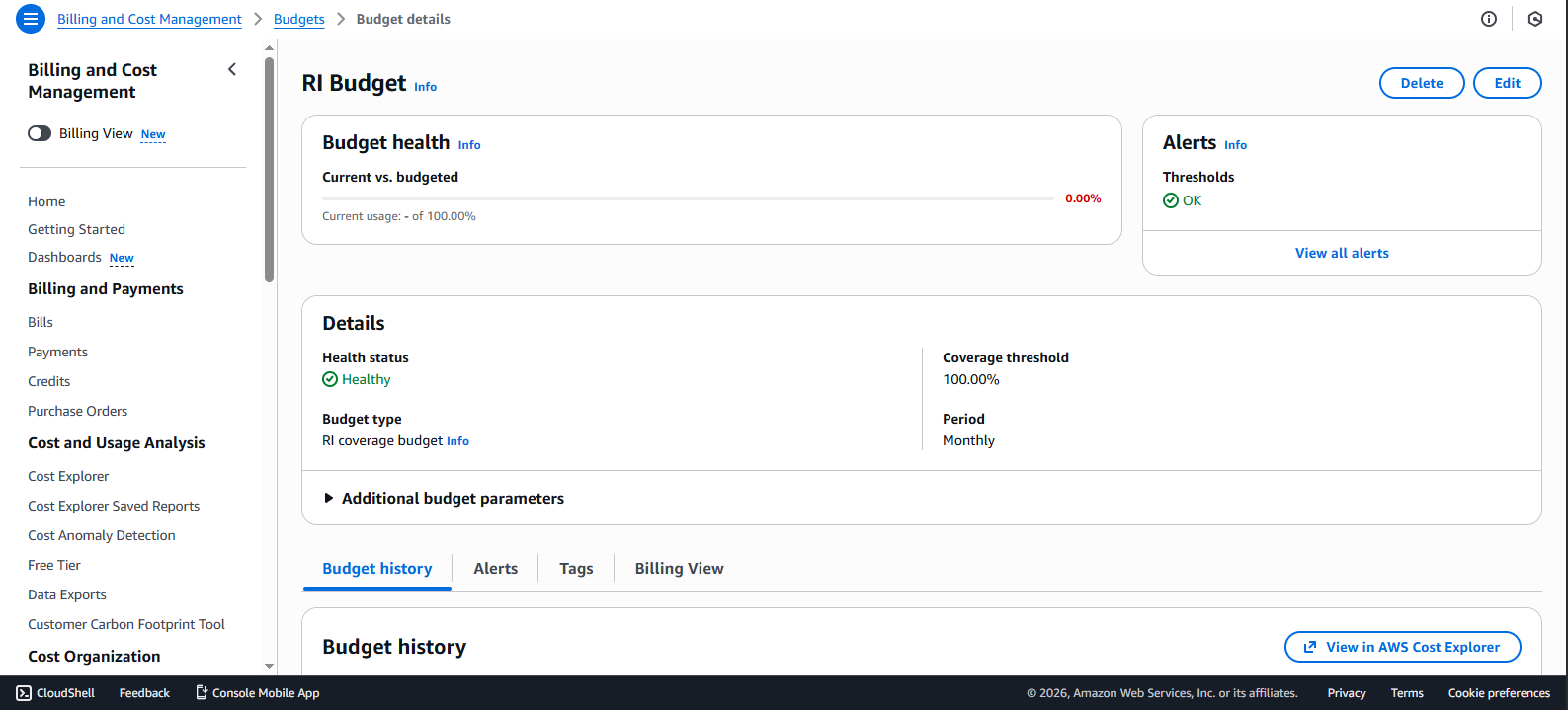Screen dimensions: 1568x710
Task: Click the sidebar vertical scrollbar thumb
Action: point(270,169)
